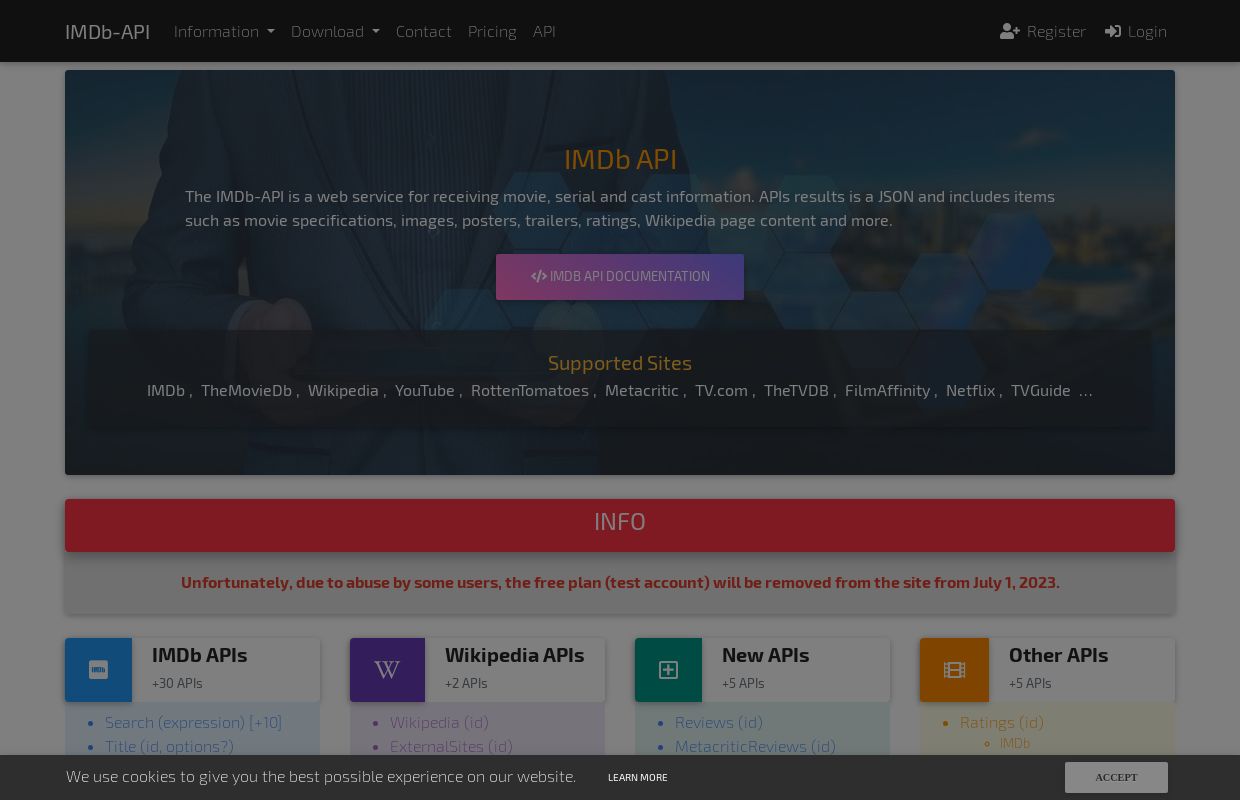Click the Other APIs heading

click(1058, 655)
